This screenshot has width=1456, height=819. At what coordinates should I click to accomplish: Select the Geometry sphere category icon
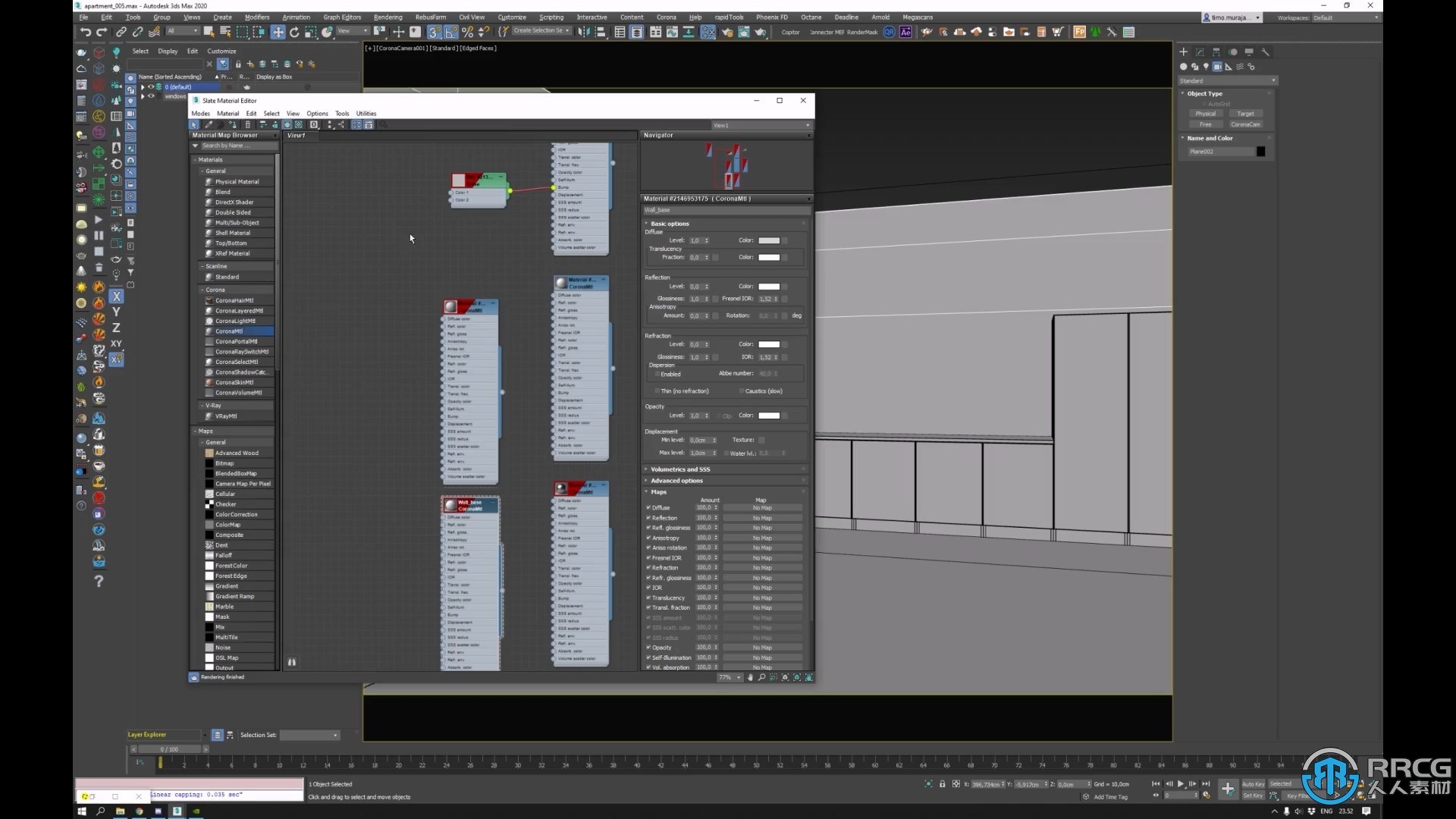tap(1183, 67)
